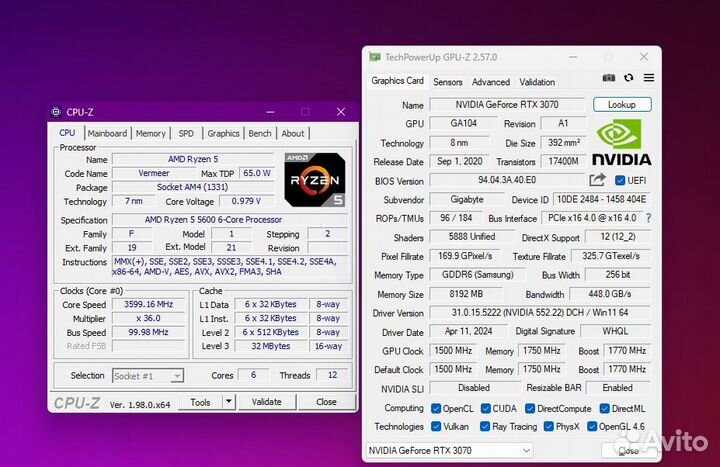
Task: Toggle the Ray Tracing checkbox
Action: (x=485, y=427)
